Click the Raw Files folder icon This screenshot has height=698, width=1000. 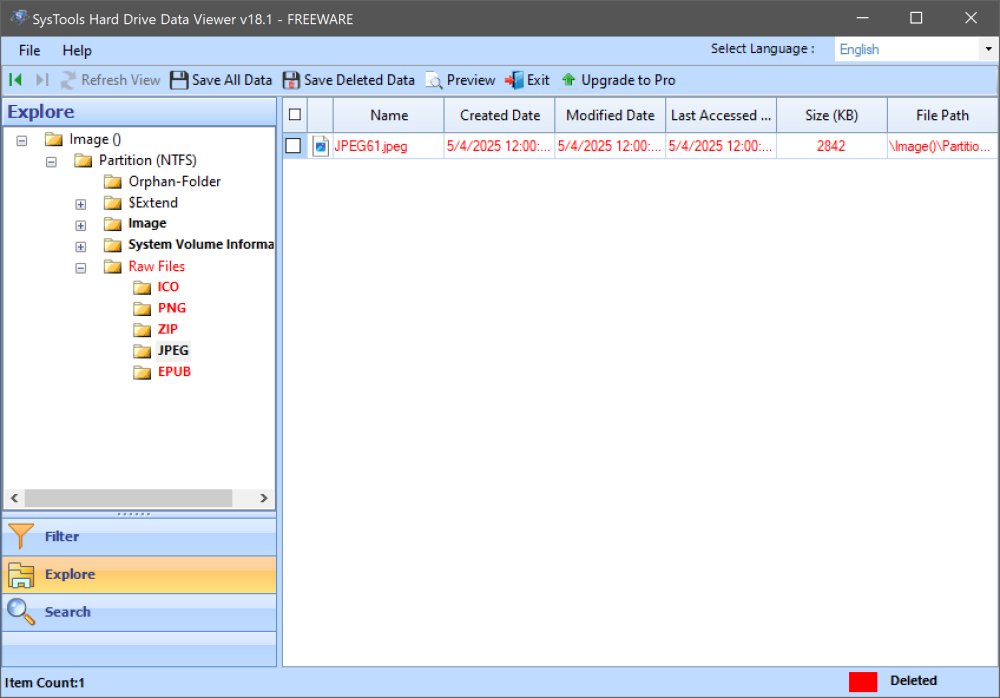pos(113,266)
